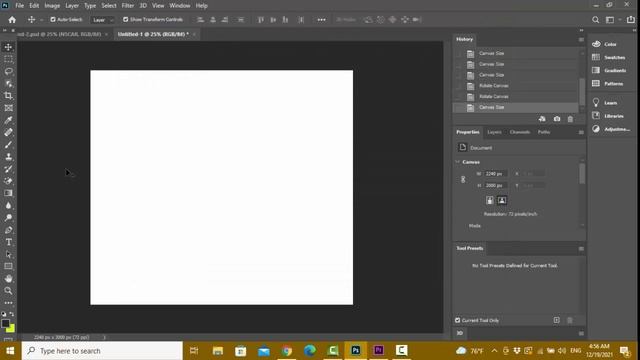
Task: Toggle the Show Transform Controls checkbox
Action: [125, 19]
